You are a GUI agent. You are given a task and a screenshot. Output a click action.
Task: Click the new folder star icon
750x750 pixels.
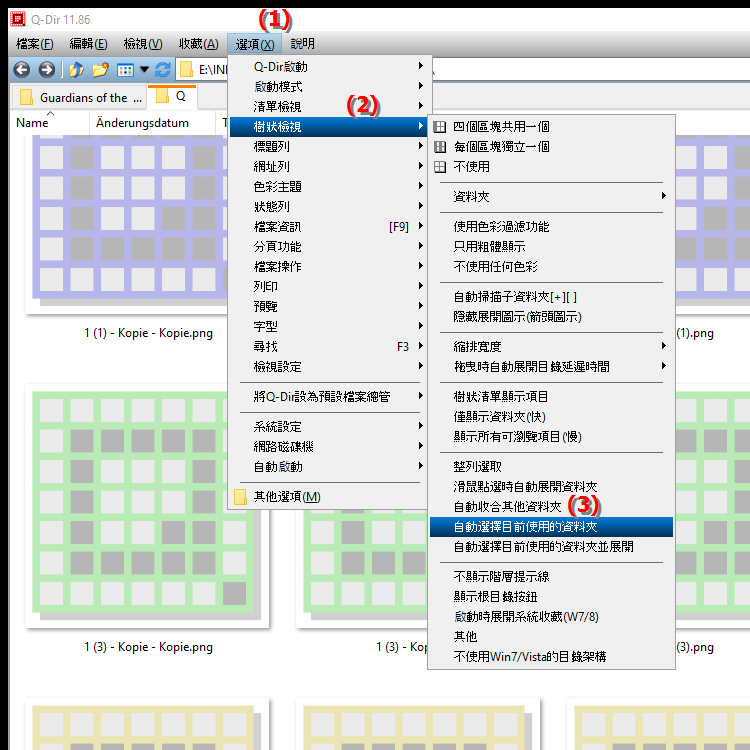coord(100,70)
